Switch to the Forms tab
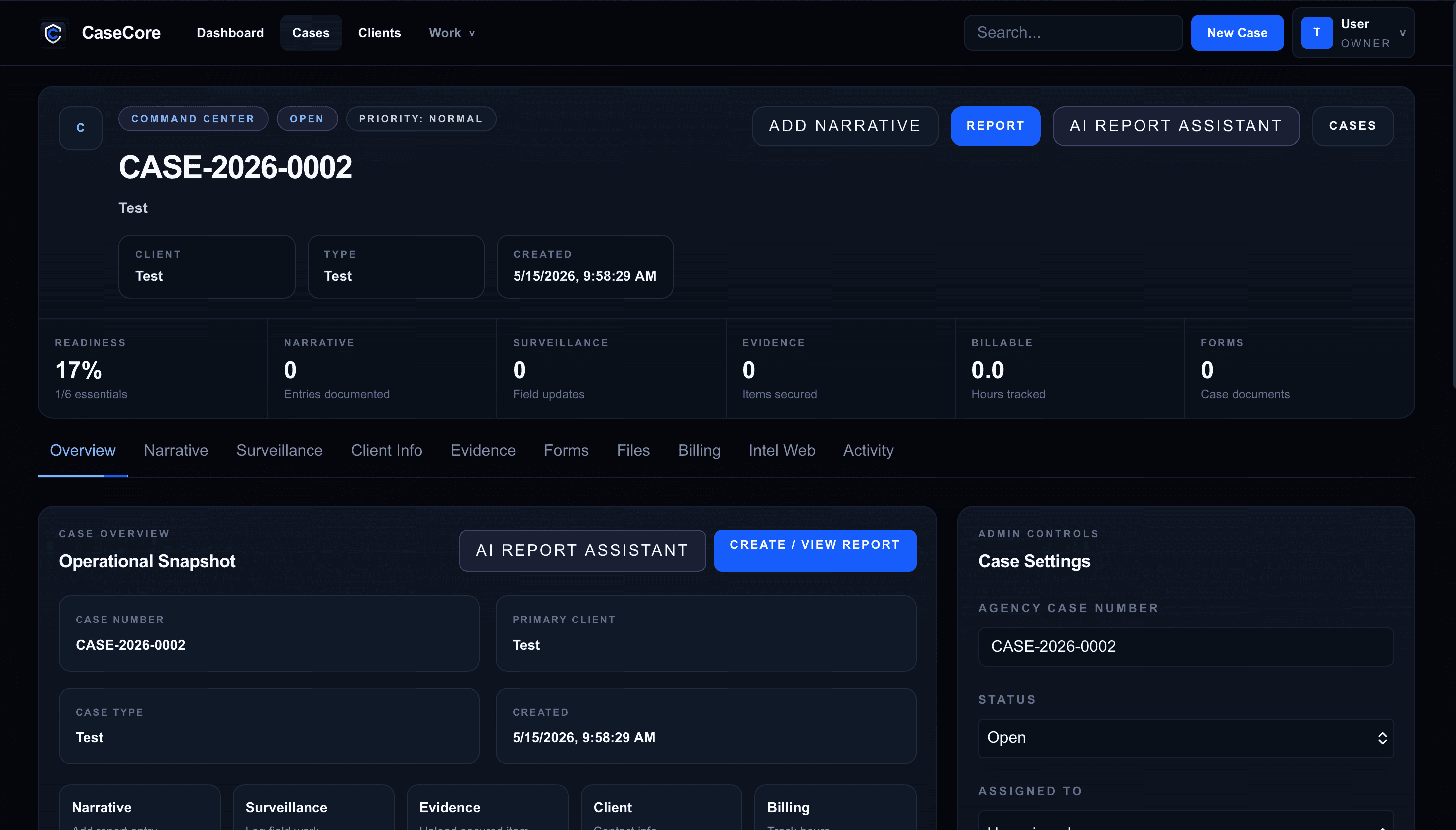 coord(566,450)
